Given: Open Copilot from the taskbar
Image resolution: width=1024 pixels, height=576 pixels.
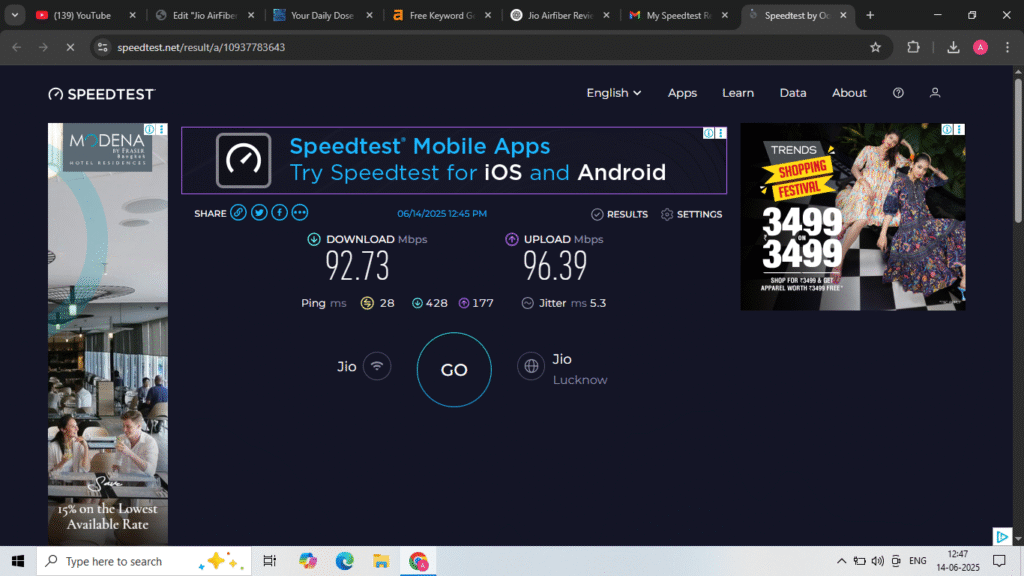Looking at the screenshot, I should click(x=308, y=561).
